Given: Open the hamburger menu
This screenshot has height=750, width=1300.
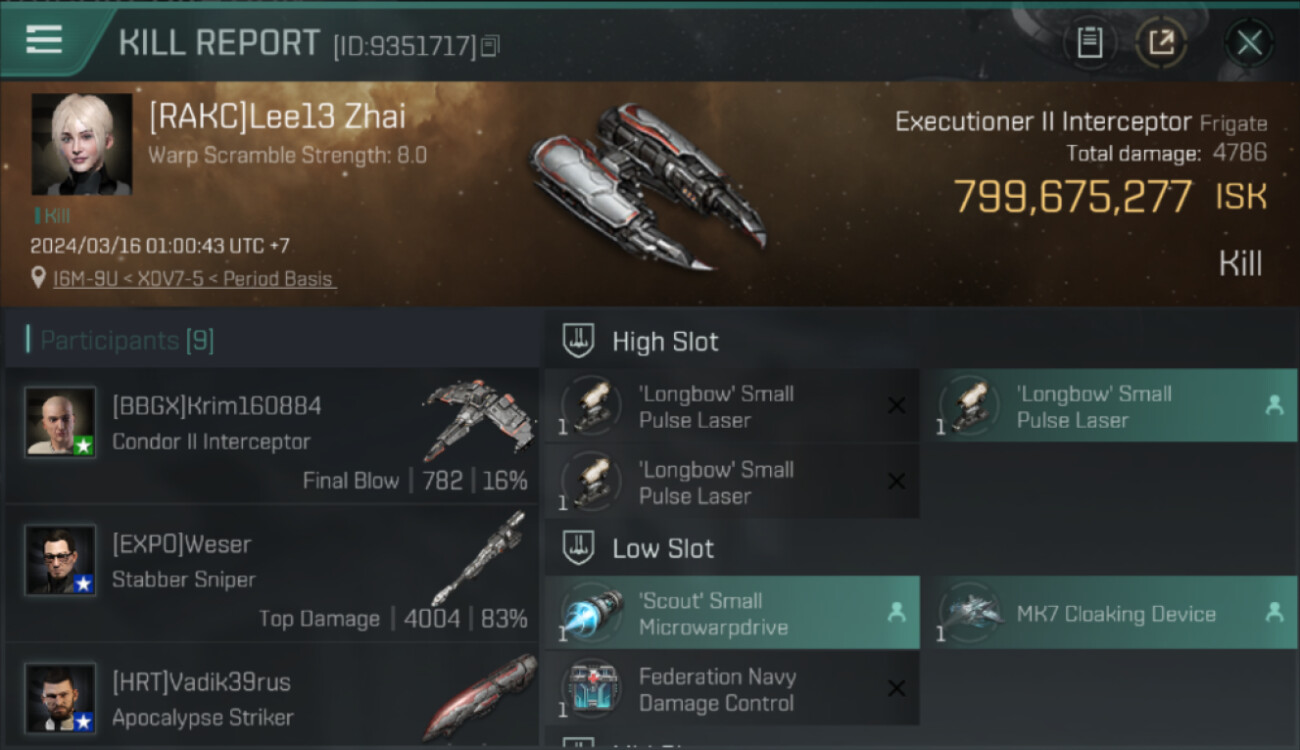Looking at the screenshot, I should (44, 40).
